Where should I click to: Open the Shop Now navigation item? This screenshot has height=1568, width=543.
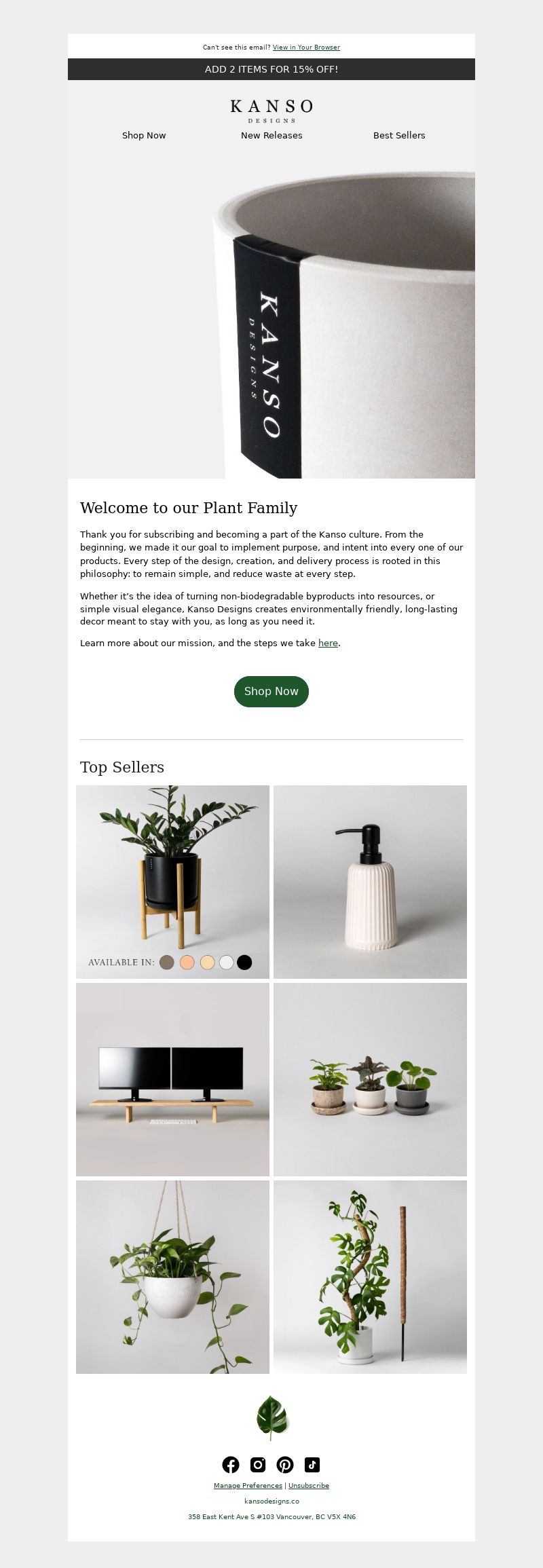[x=144, y=135]
